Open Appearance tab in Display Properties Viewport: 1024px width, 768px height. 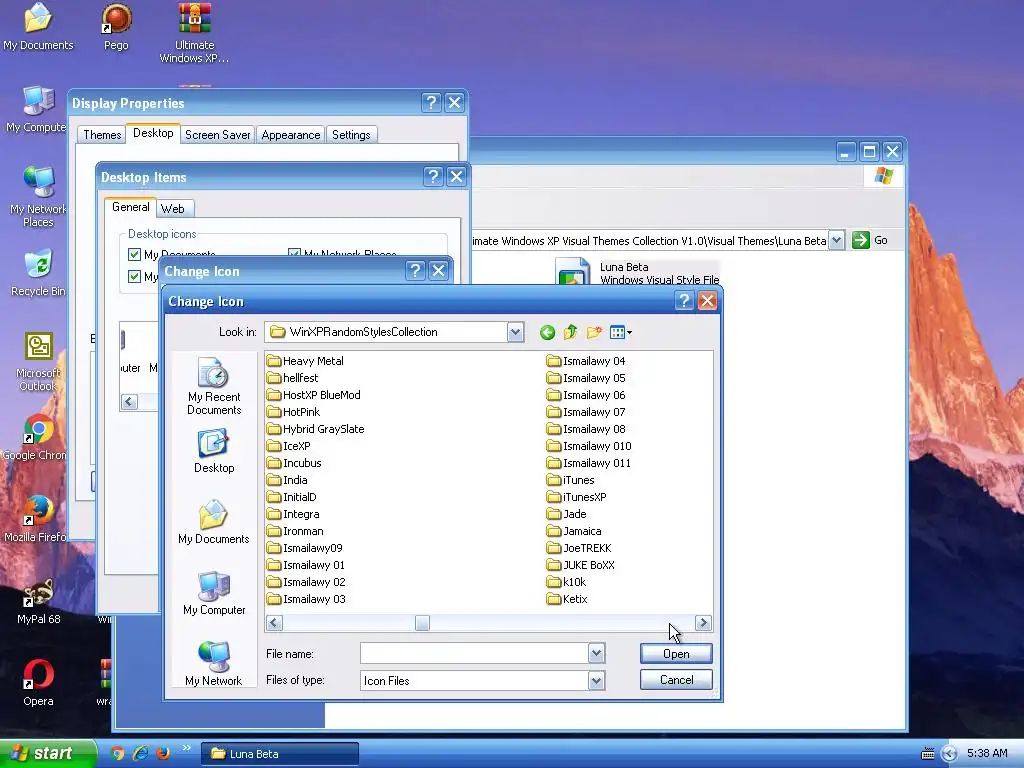coord(291,135)
